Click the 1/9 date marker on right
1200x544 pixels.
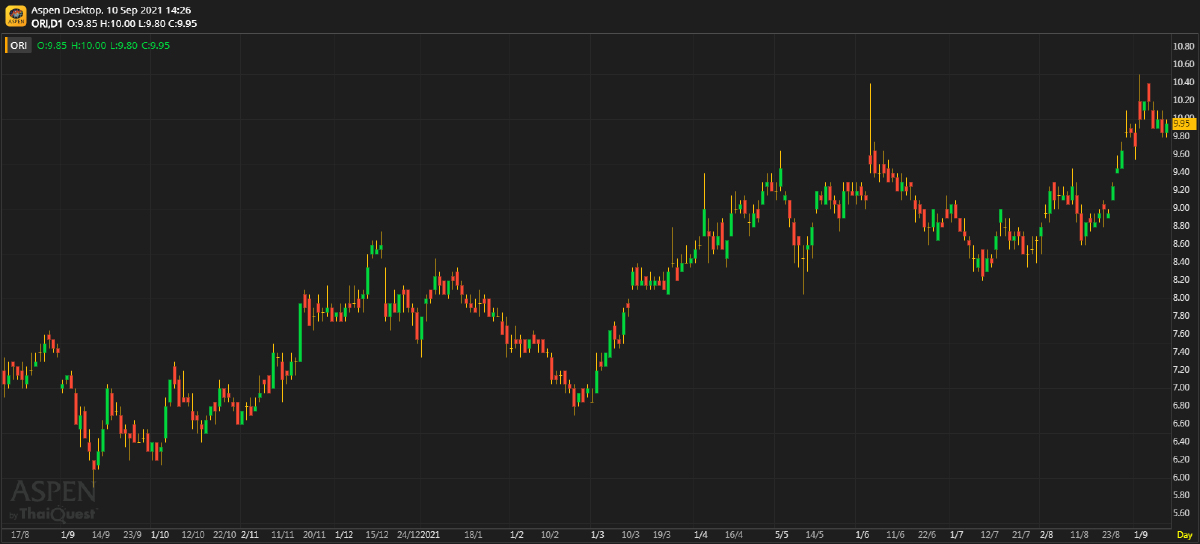(x=1141, y=535)
